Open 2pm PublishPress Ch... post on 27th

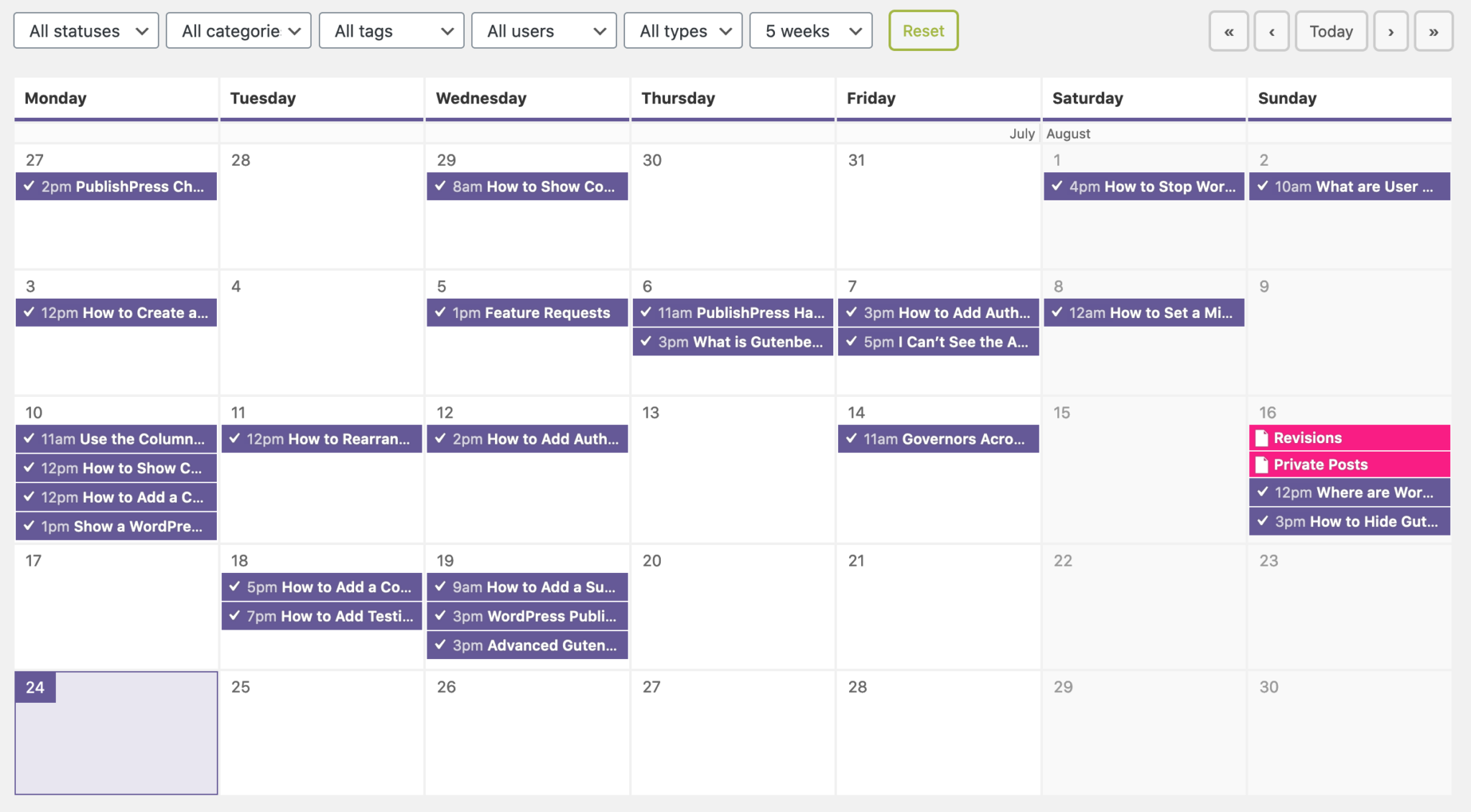[x=116, y=187]
